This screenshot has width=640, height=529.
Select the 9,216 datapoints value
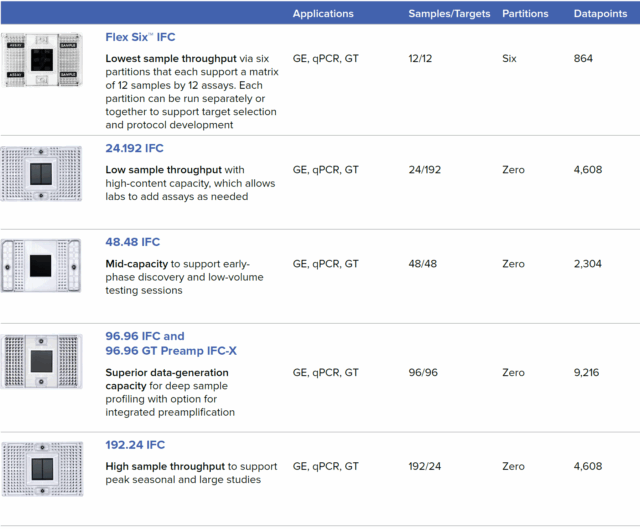pos(590,373)
